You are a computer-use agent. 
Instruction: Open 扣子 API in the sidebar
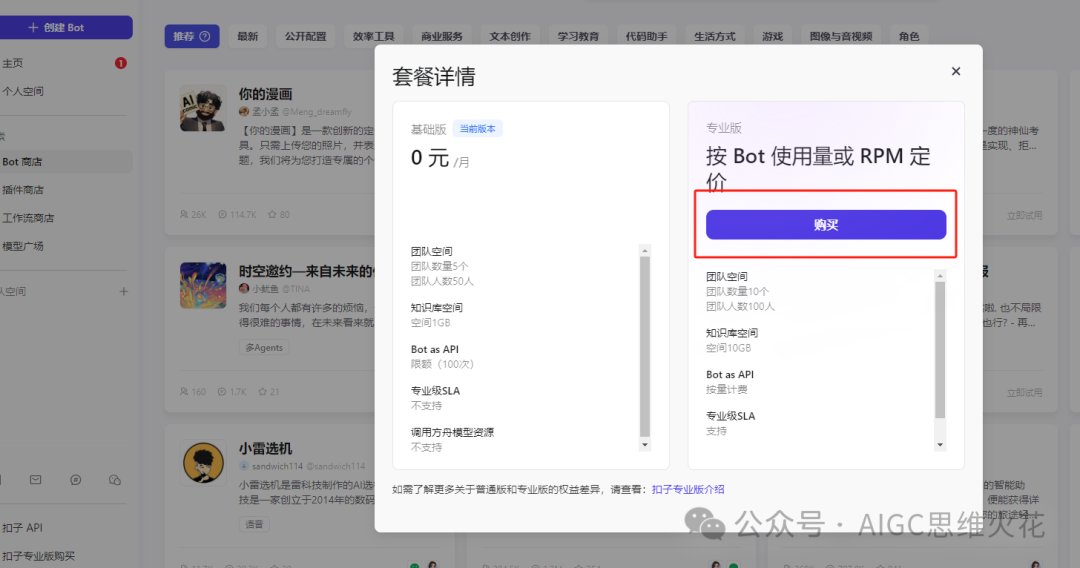22,527
